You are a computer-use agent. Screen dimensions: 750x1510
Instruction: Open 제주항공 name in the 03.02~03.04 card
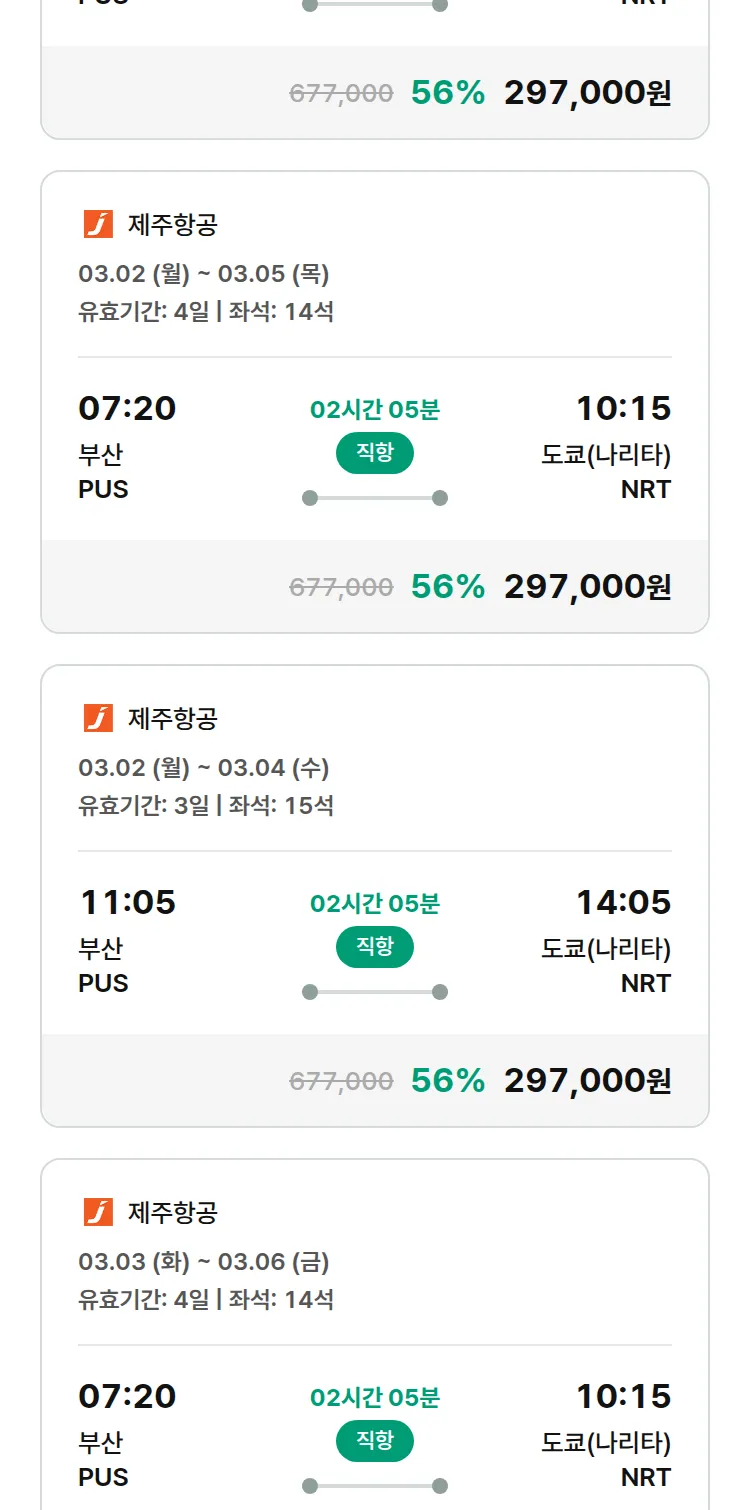[x=173, y=719]
